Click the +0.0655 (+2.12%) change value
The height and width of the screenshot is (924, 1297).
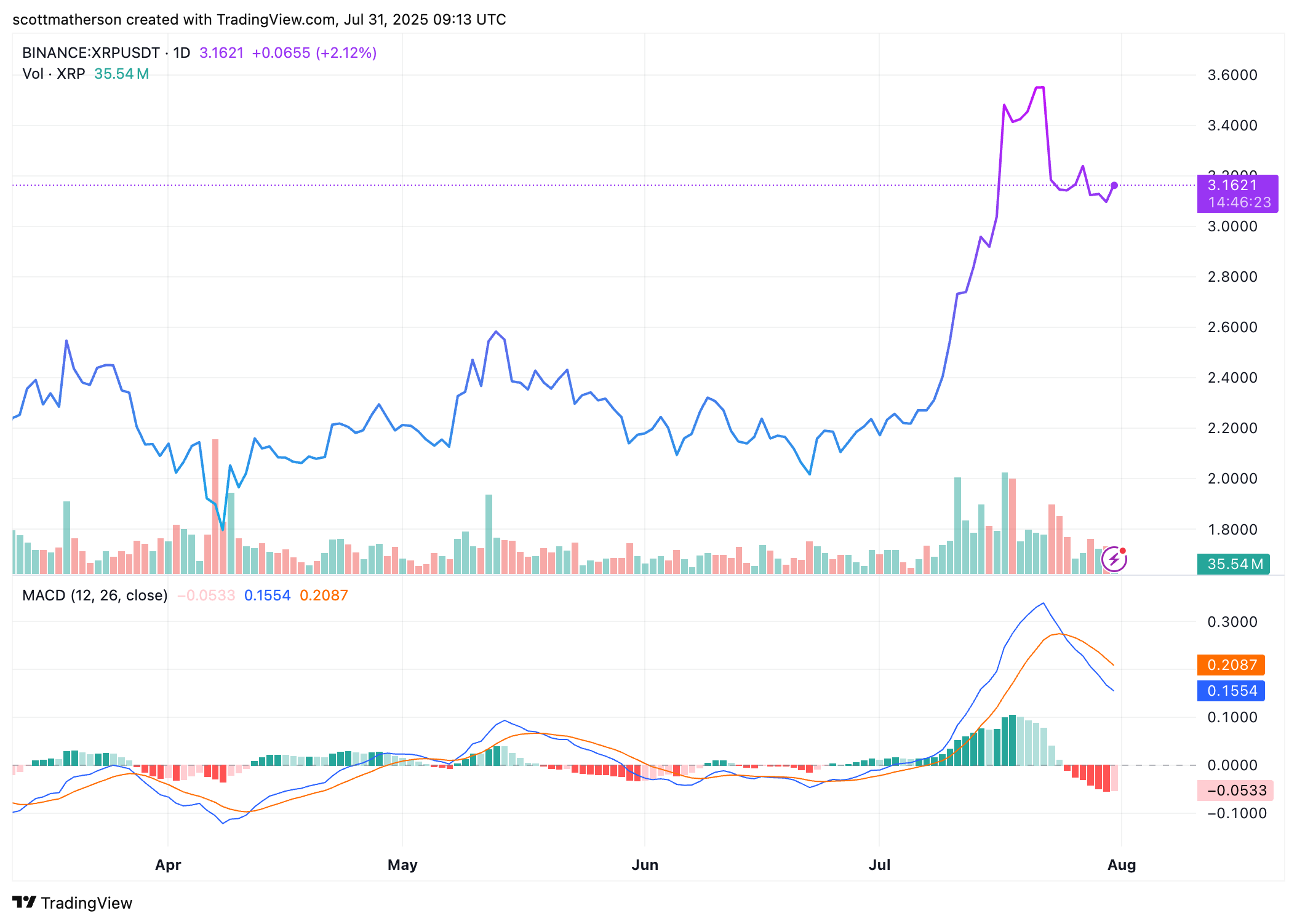click(x=314, y=53)
